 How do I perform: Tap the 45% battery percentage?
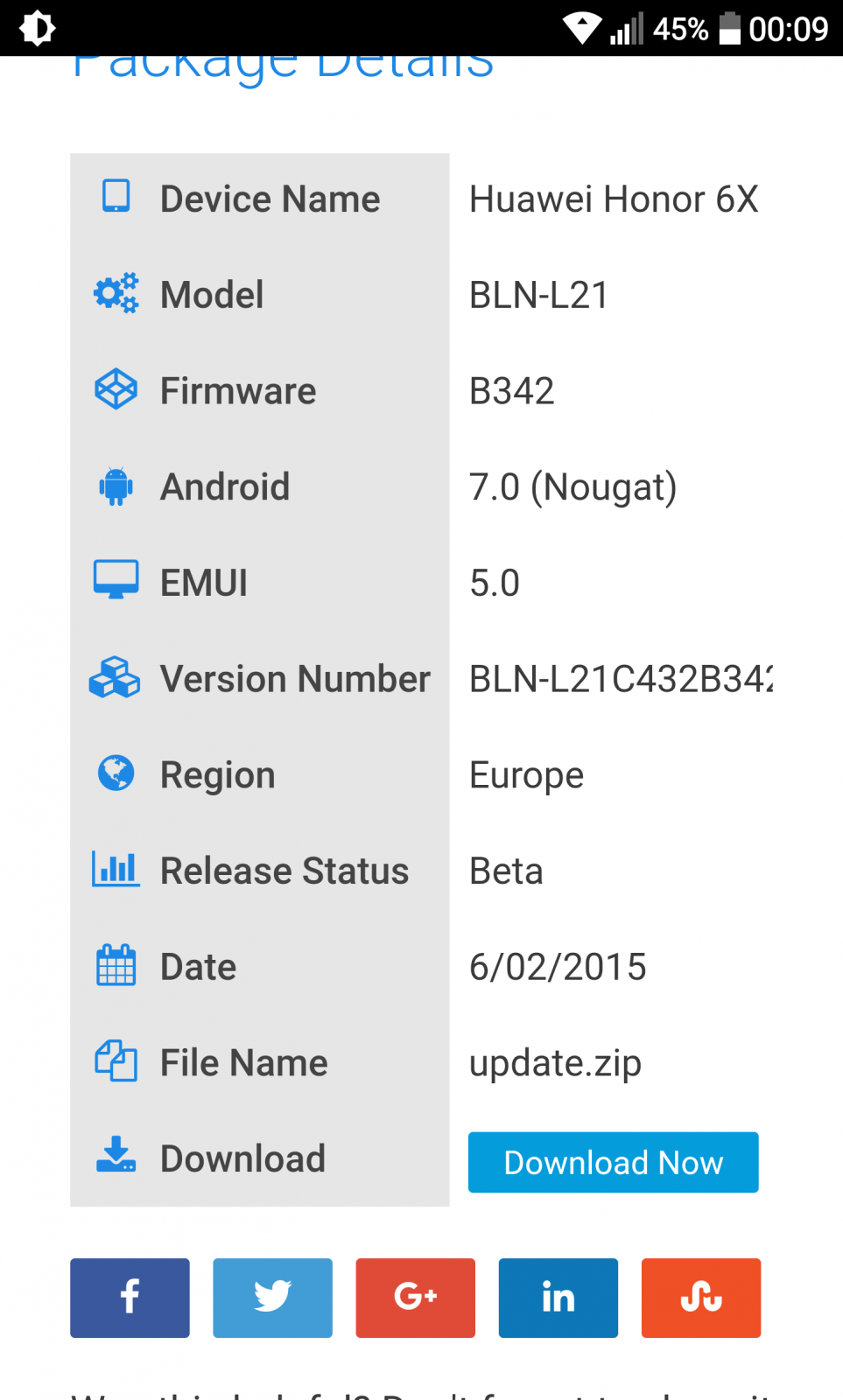680,29
